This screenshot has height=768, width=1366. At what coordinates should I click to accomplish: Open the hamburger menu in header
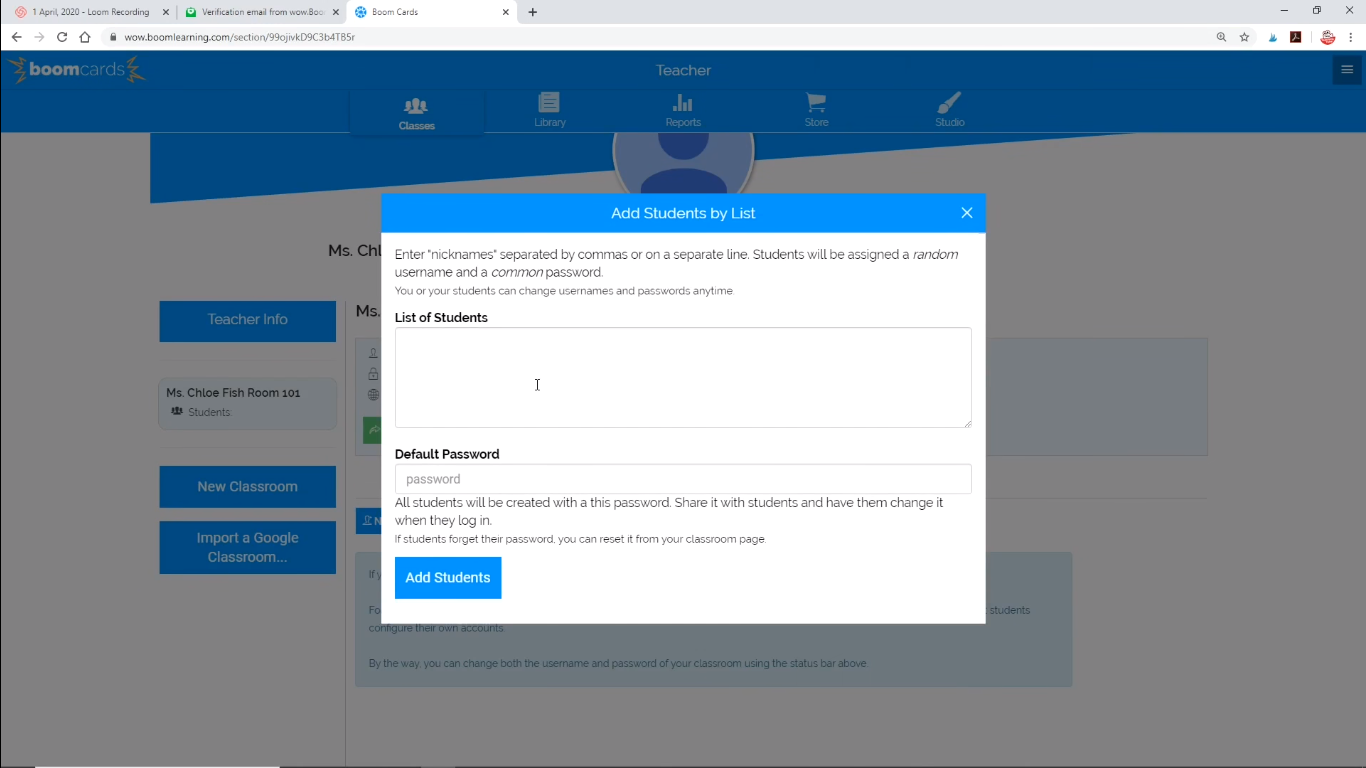pos(1347,70)
